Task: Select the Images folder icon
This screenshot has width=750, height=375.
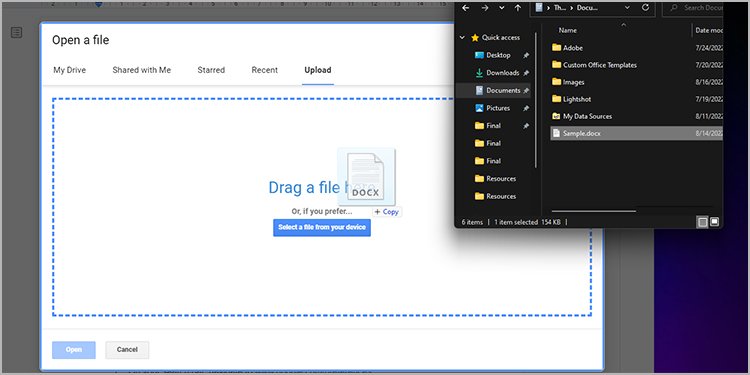Action: pos(556,82)
